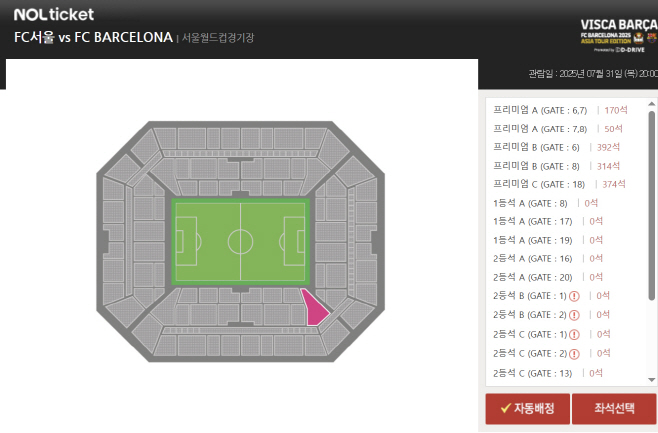Select the highlighted pink seating section

(314, 308)
